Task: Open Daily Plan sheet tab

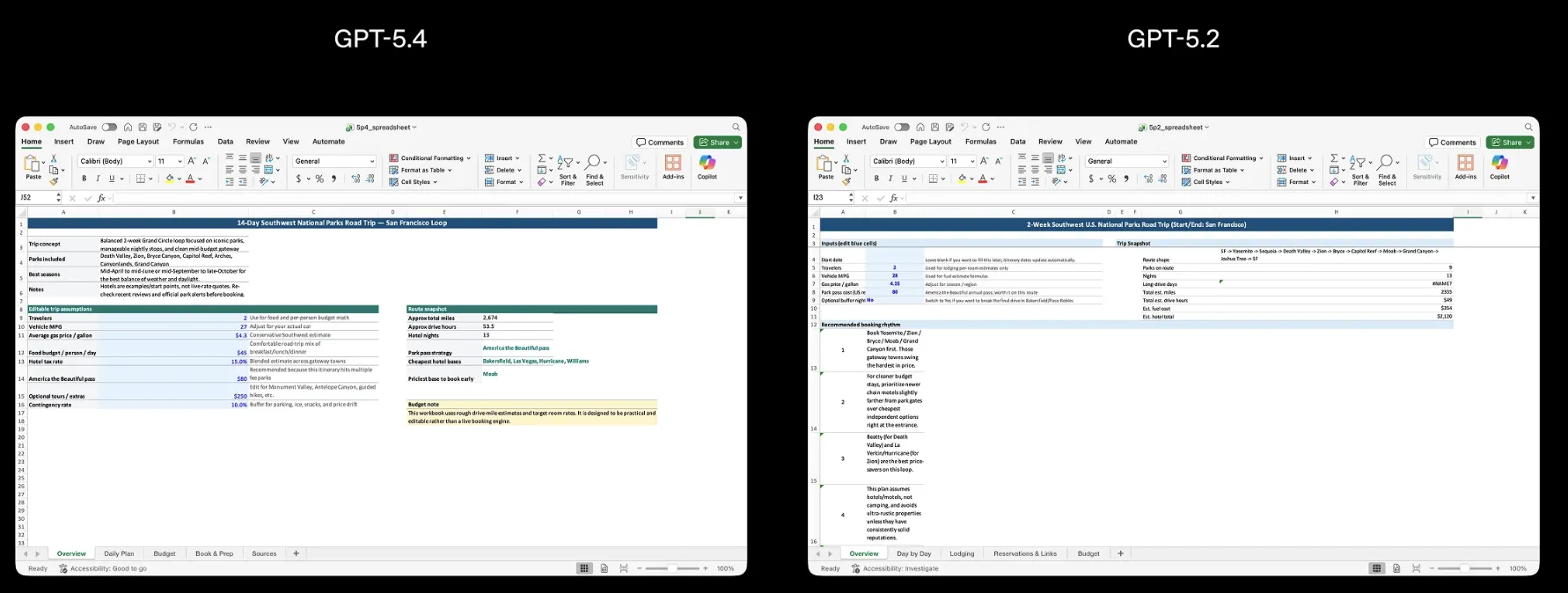Action: coord(119,553)
